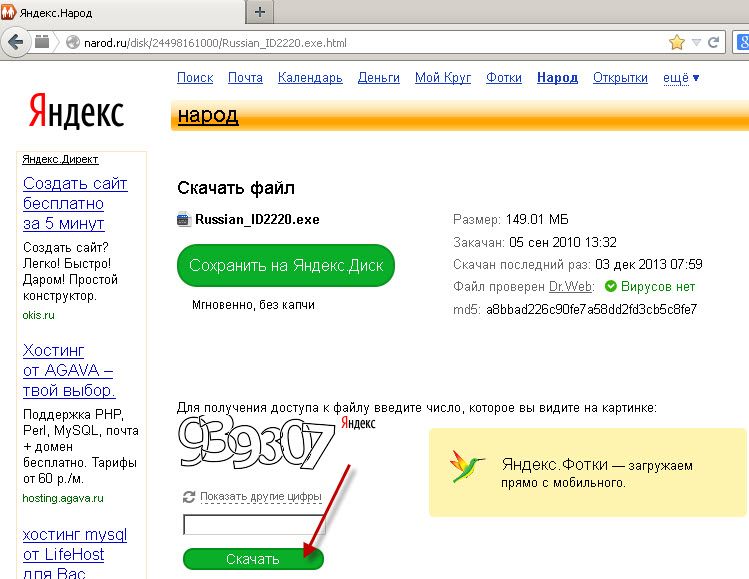
Task: Click the Russian_ID2220.exe file icon
Action: pos(183,219)
